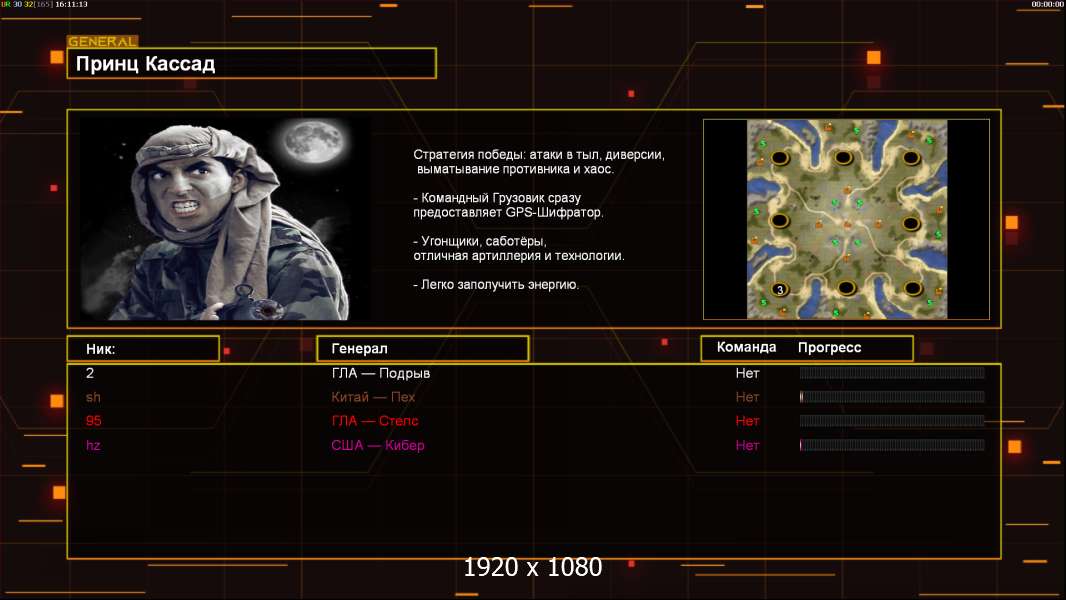
Task: Click the Командный Грузовик description text
Action: (508, 205)
